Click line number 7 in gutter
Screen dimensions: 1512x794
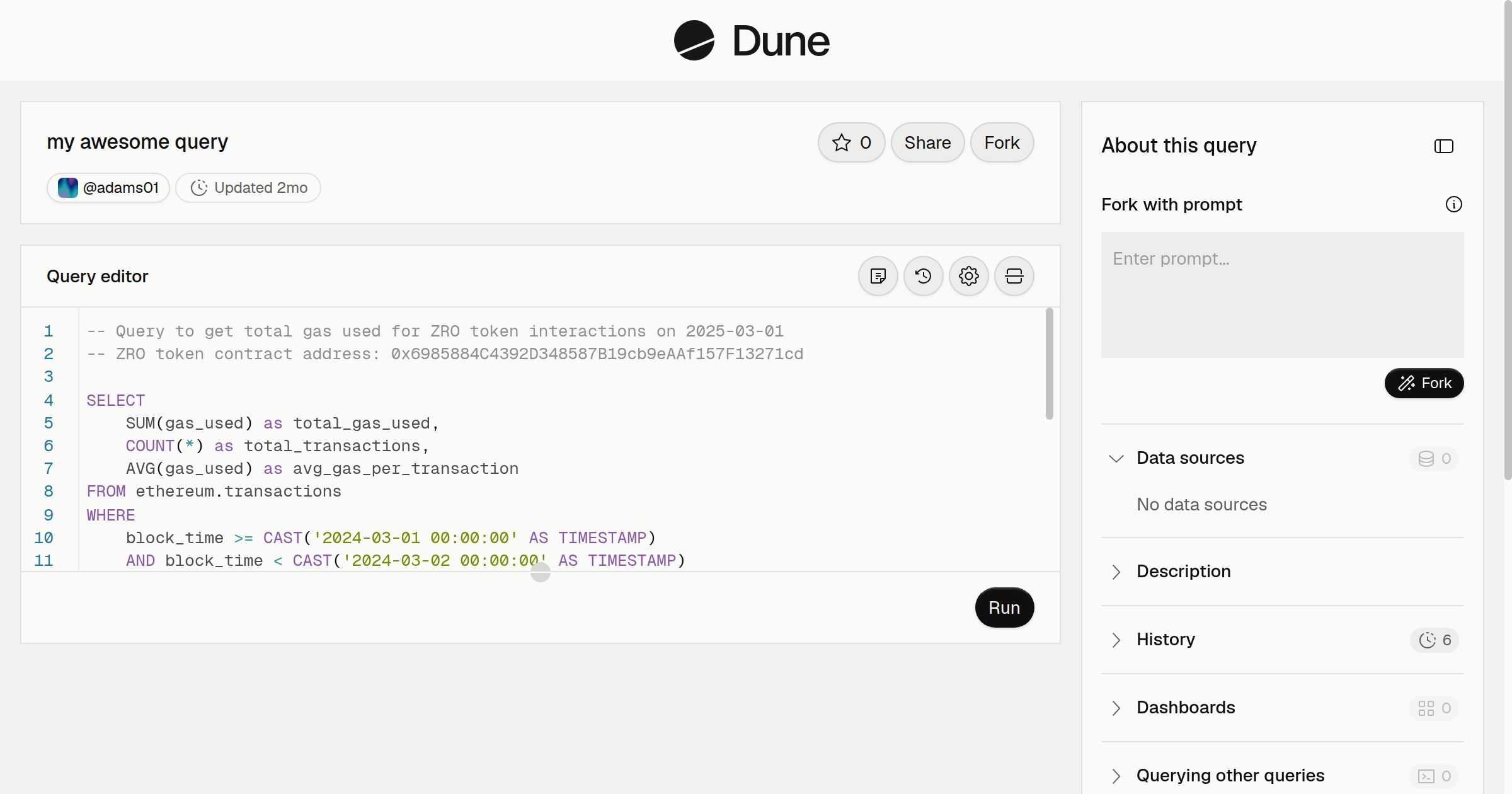coord(49,468)
